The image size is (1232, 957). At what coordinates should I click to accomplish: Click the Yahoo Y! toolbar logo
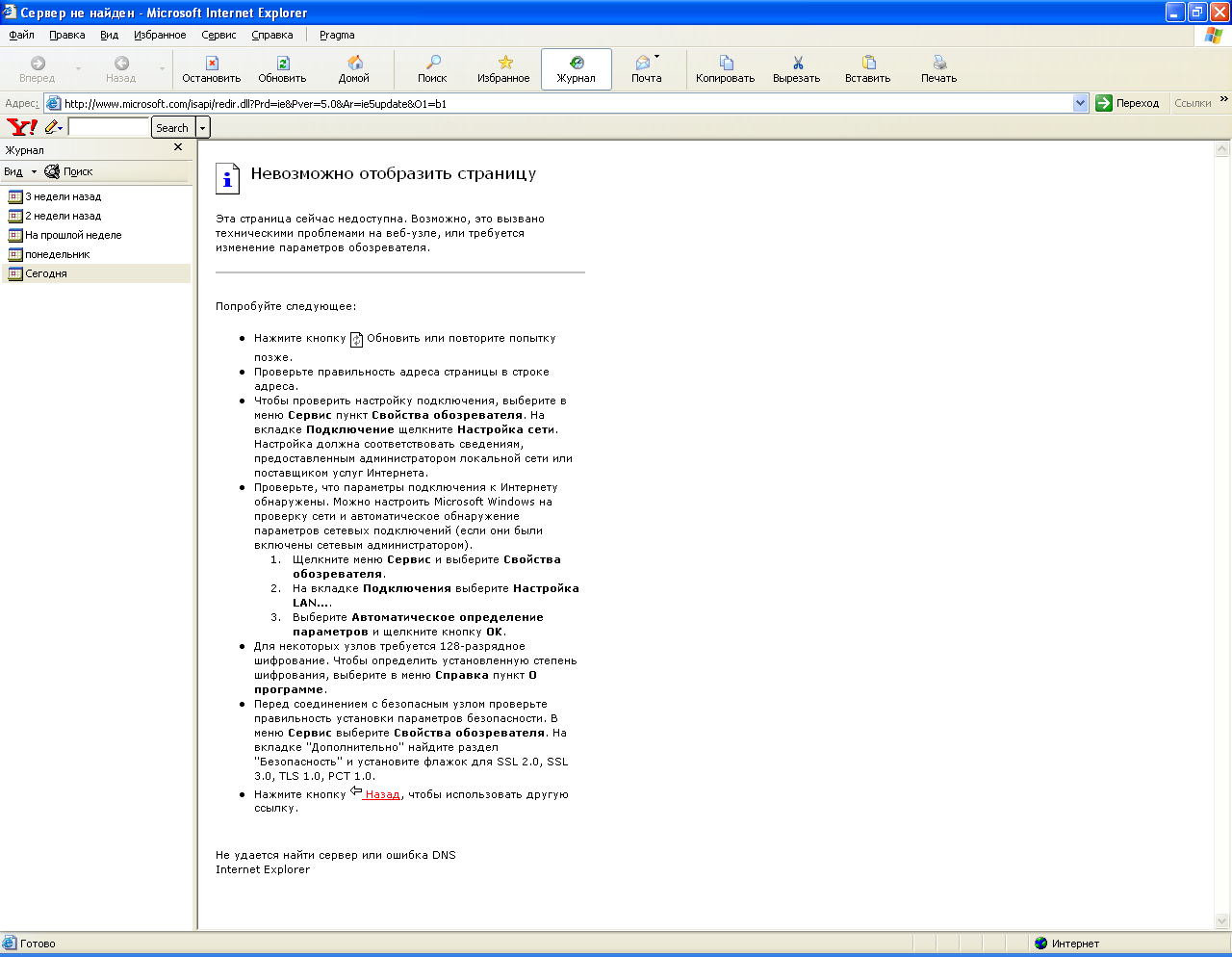click(x=22, y=127)
